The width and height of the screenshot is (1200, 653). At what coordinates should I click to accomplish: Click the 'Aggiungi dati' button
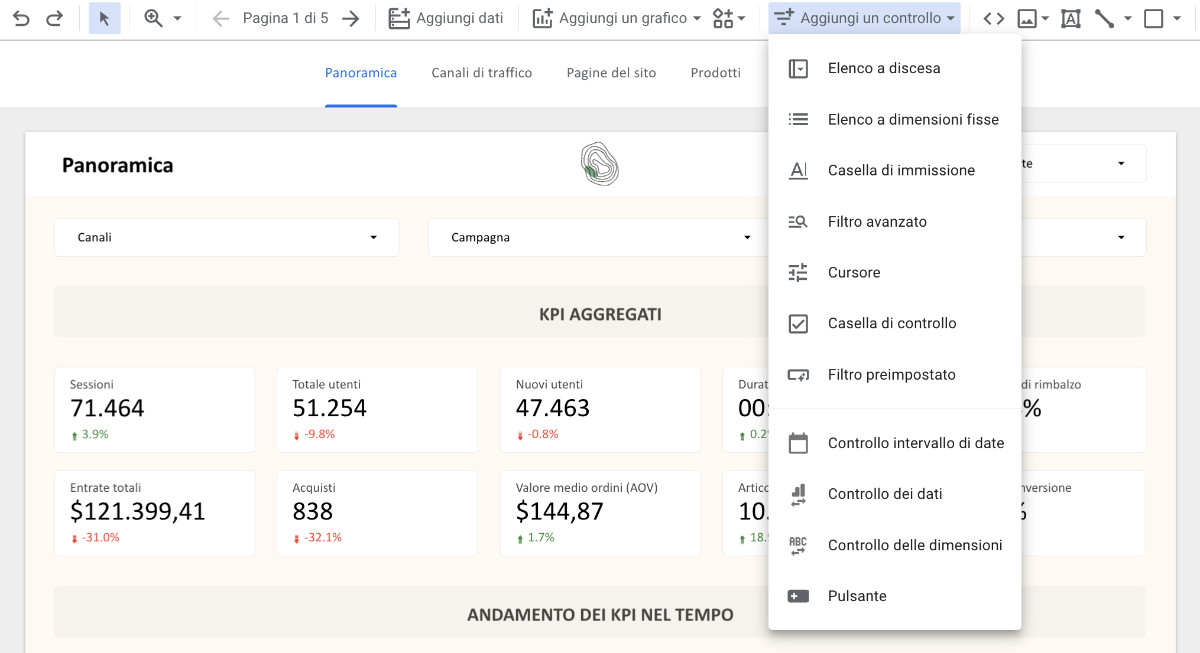(x=446, y=18)
